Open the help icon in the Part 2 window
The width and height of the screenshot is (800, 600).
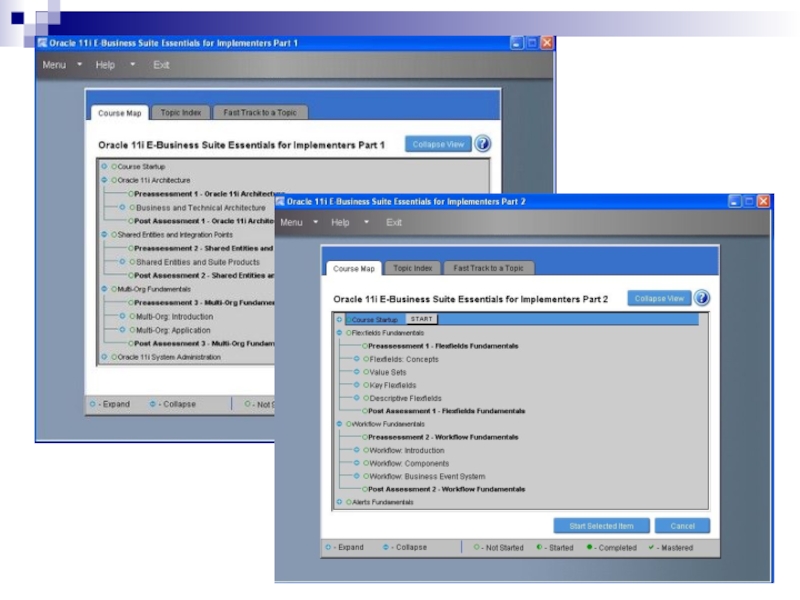click(702, 298)
